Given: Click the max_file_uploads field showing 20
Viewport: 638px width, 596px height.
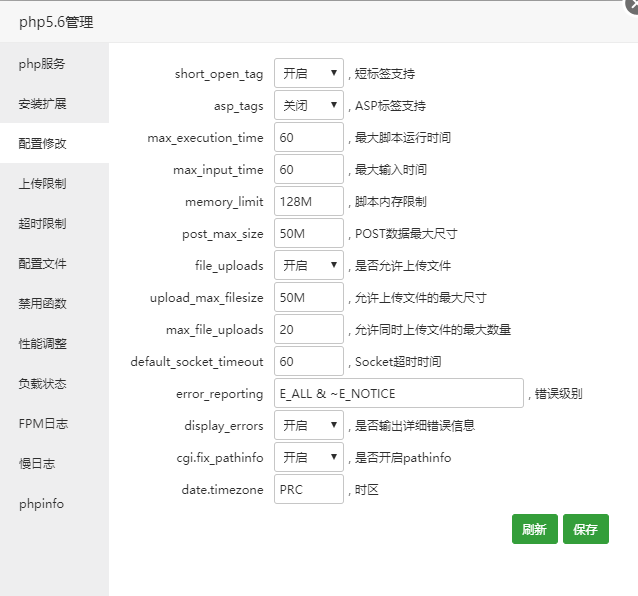Looking at the screenshot, I should click(309, 329).
